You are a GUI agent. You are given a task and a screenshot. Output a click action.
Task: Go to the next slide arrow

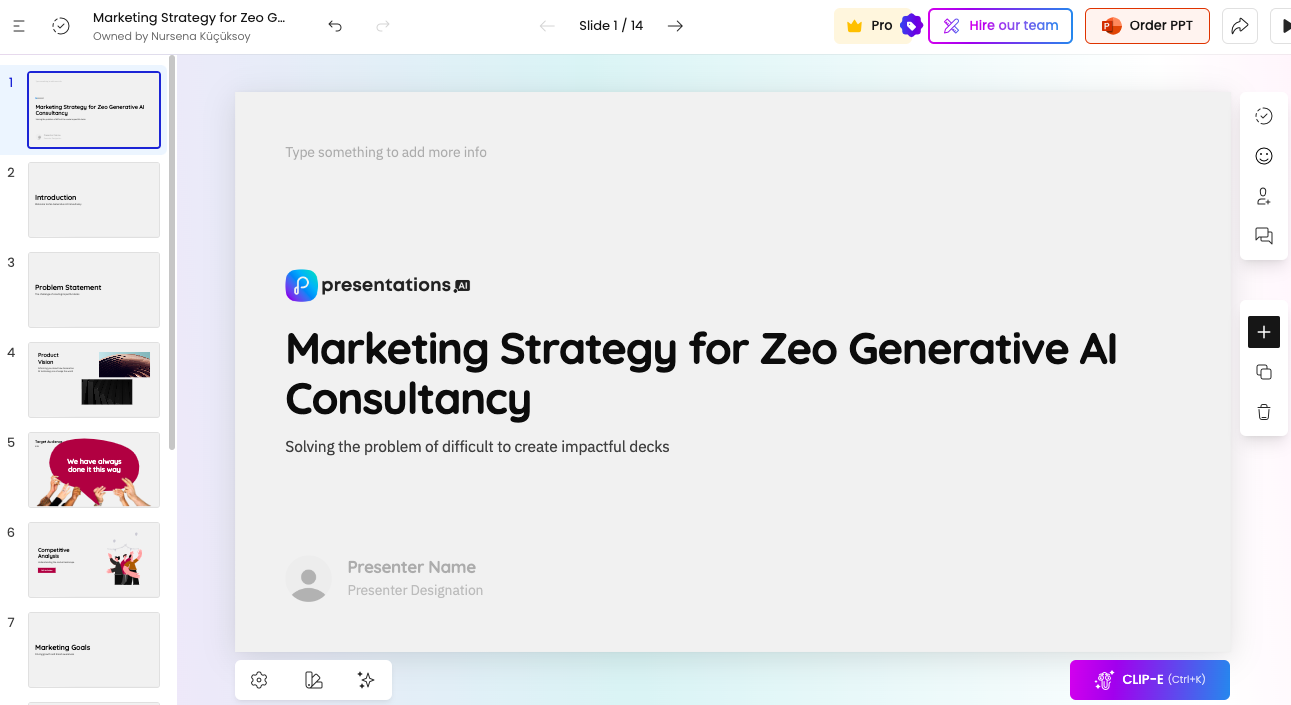pyautogui.click(x=675, y=26)
